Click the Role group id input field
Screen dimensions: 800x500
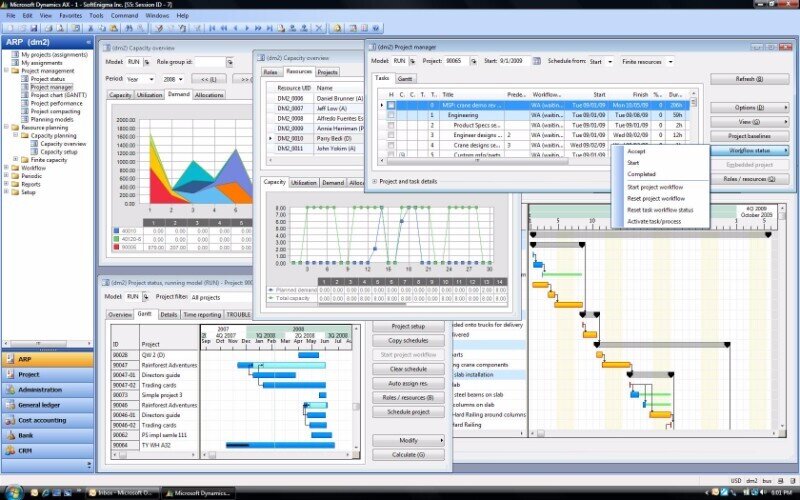[x=210, y=62]
